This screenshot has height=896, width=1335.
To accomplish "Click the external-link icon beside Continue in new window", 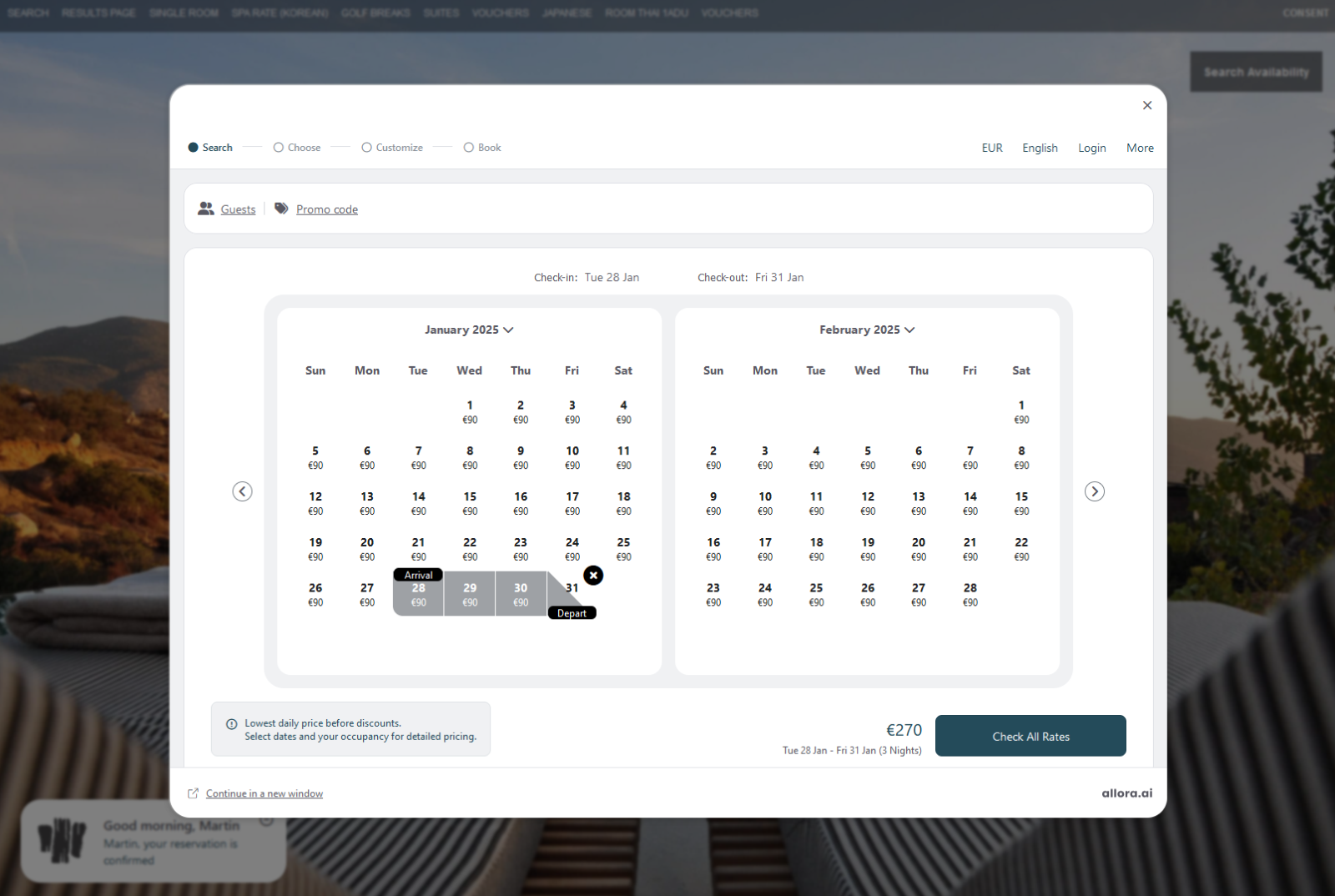I will tap(193, 793).
